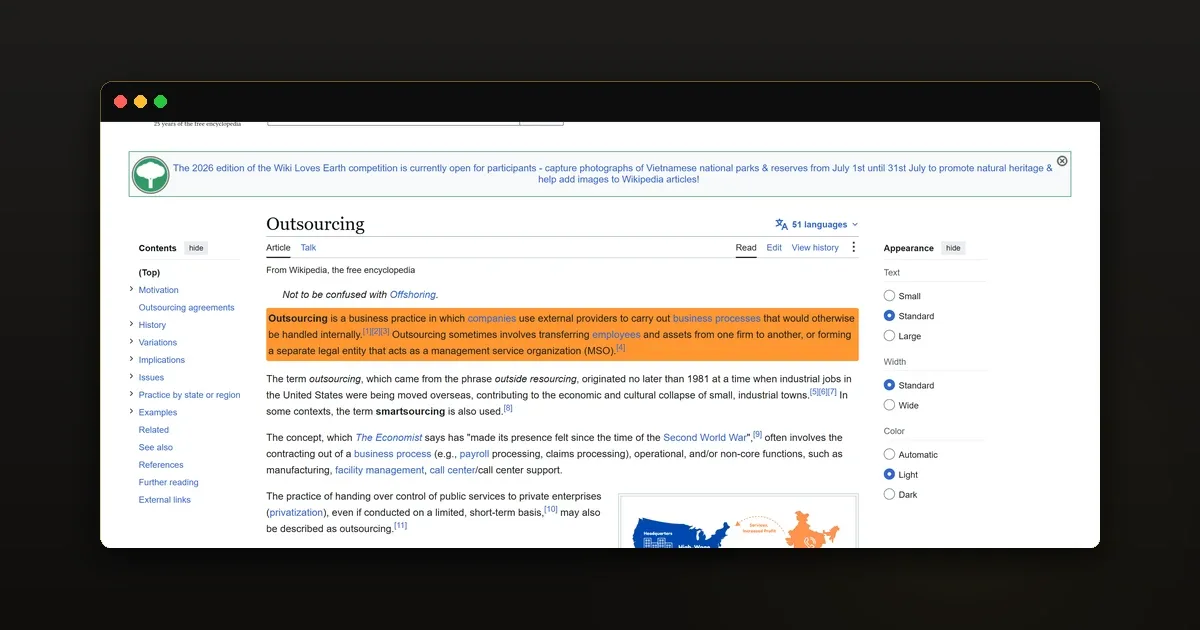Viewport: 1200px width, 630px height.
Task: Click the macOS green fullscreen button
Action: point(160,102)
